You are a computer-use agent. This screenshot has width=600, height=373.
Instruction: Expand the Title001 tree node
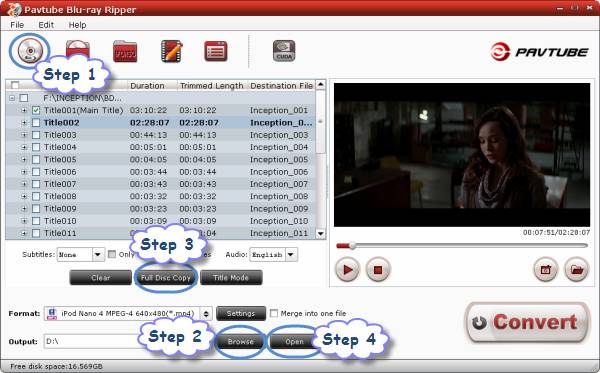click(24, 111)
